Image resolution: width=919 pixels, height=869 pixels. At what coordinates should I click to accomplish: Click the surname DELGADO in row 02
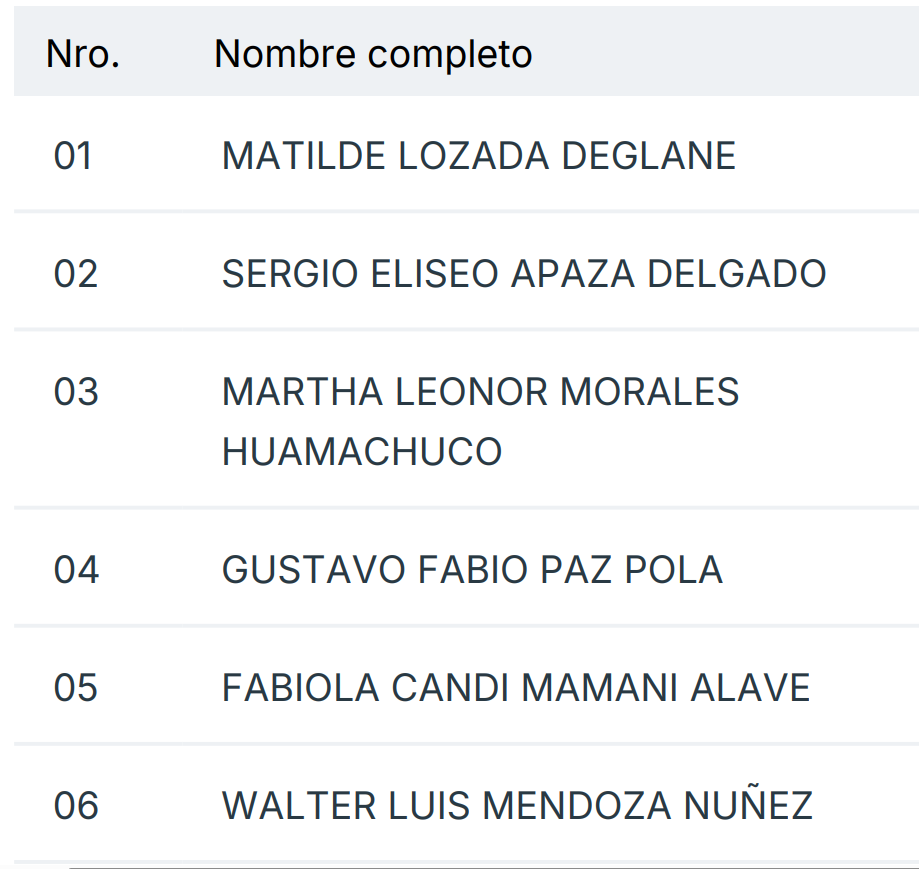coord(736,274)
